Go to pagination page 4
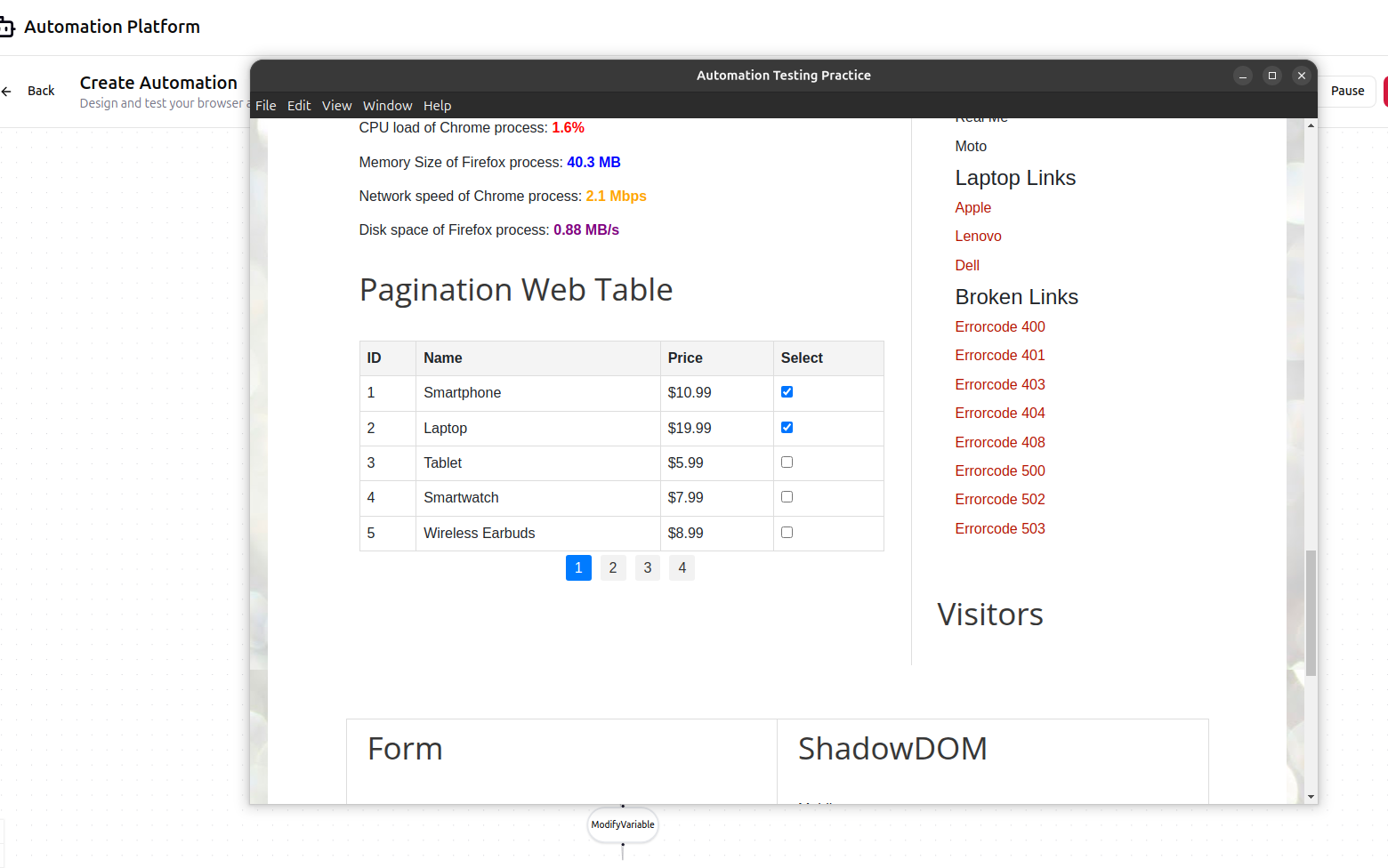This screenshot has height=868, width=1388. tap(682, 567)
